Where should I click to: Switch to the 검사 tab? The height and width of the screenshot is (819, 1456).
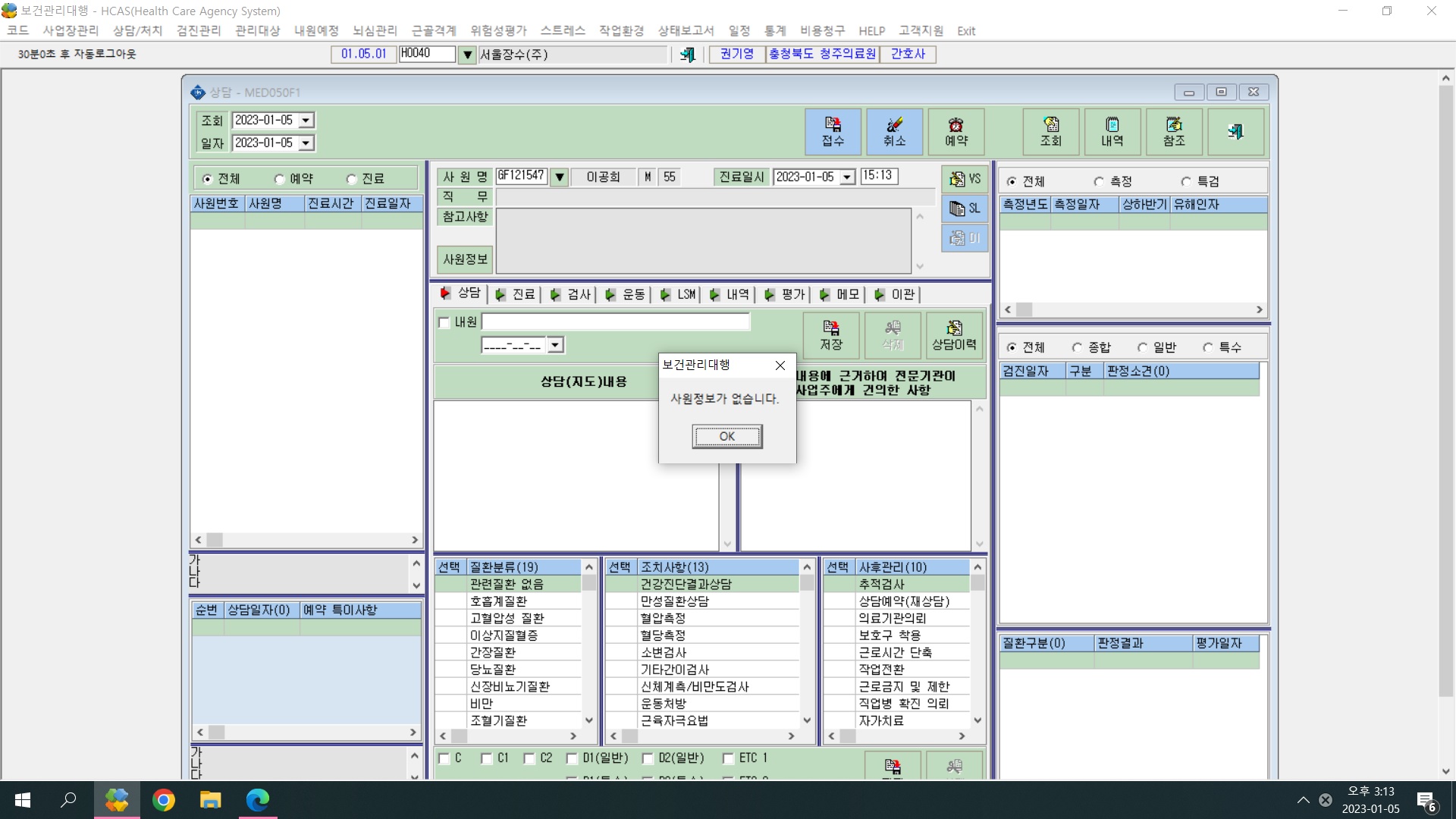[571, 294]
